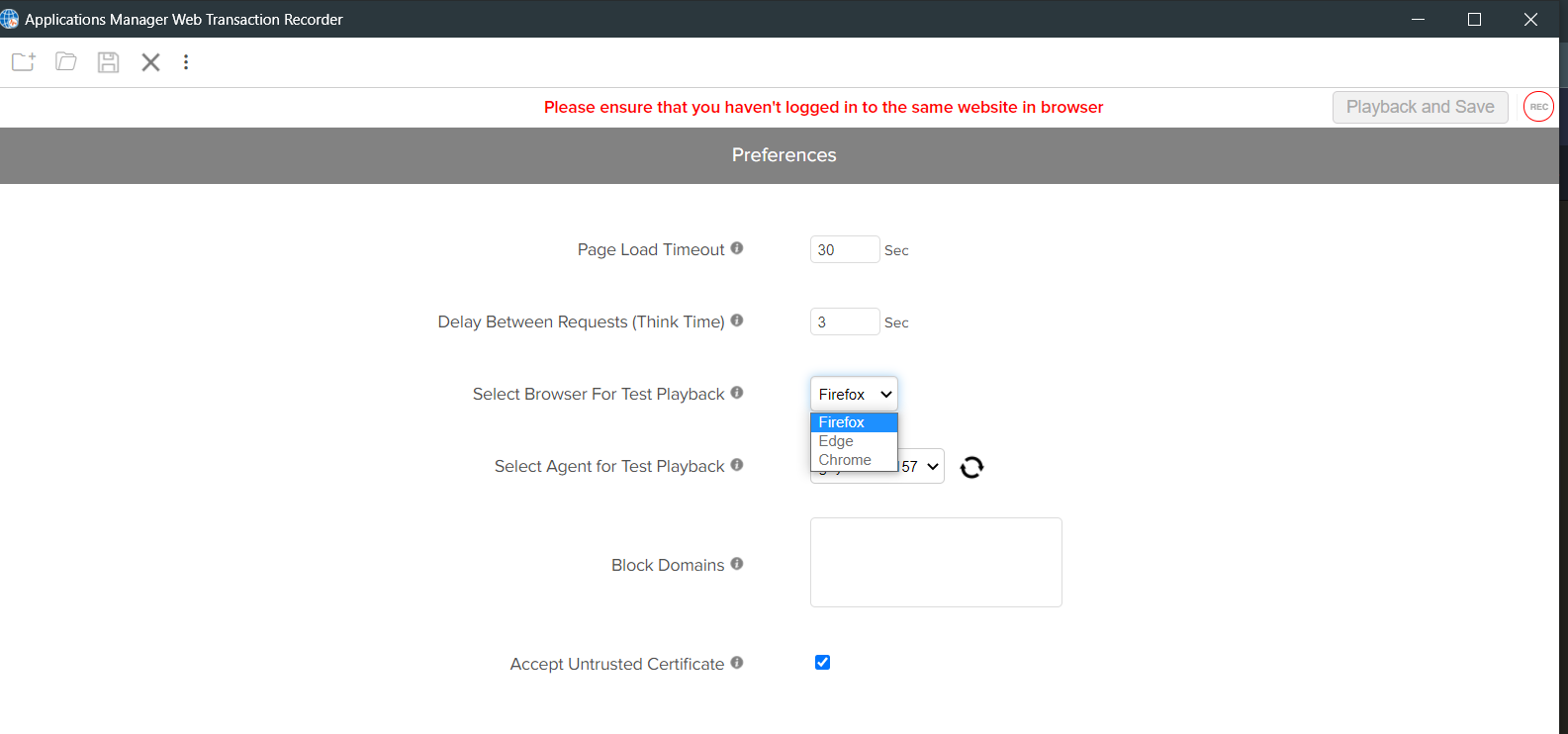Click the X clear icon in toolbar

click(150, 62)
